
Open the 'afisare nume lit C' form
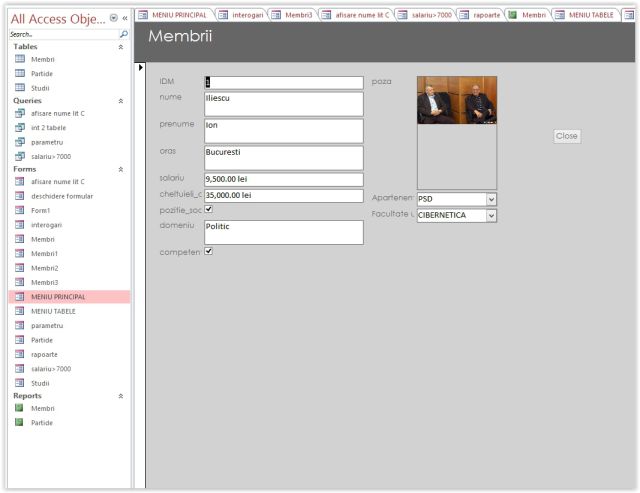click(58, 182)
